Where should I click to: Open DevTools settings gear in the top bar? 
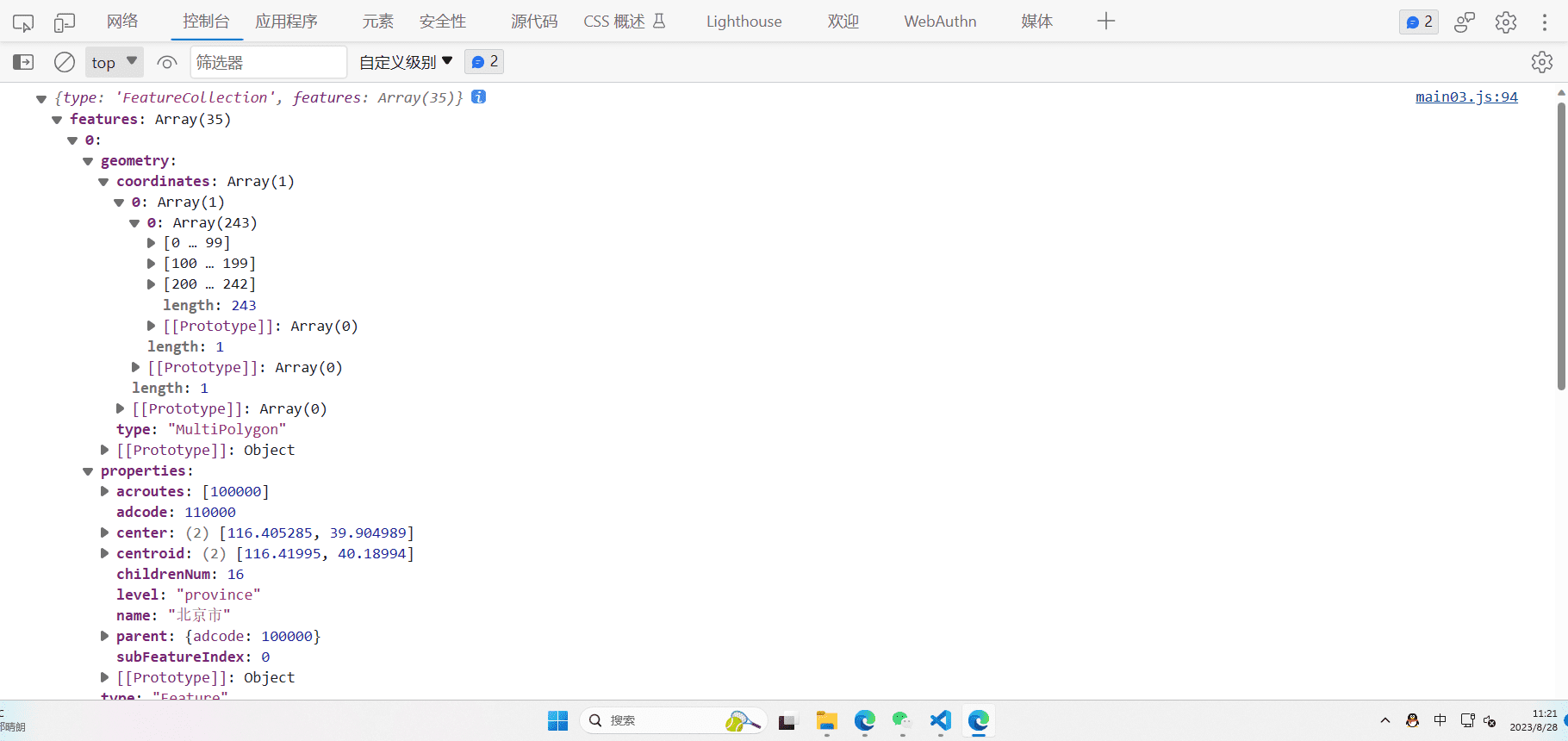tap(1506, 22)
